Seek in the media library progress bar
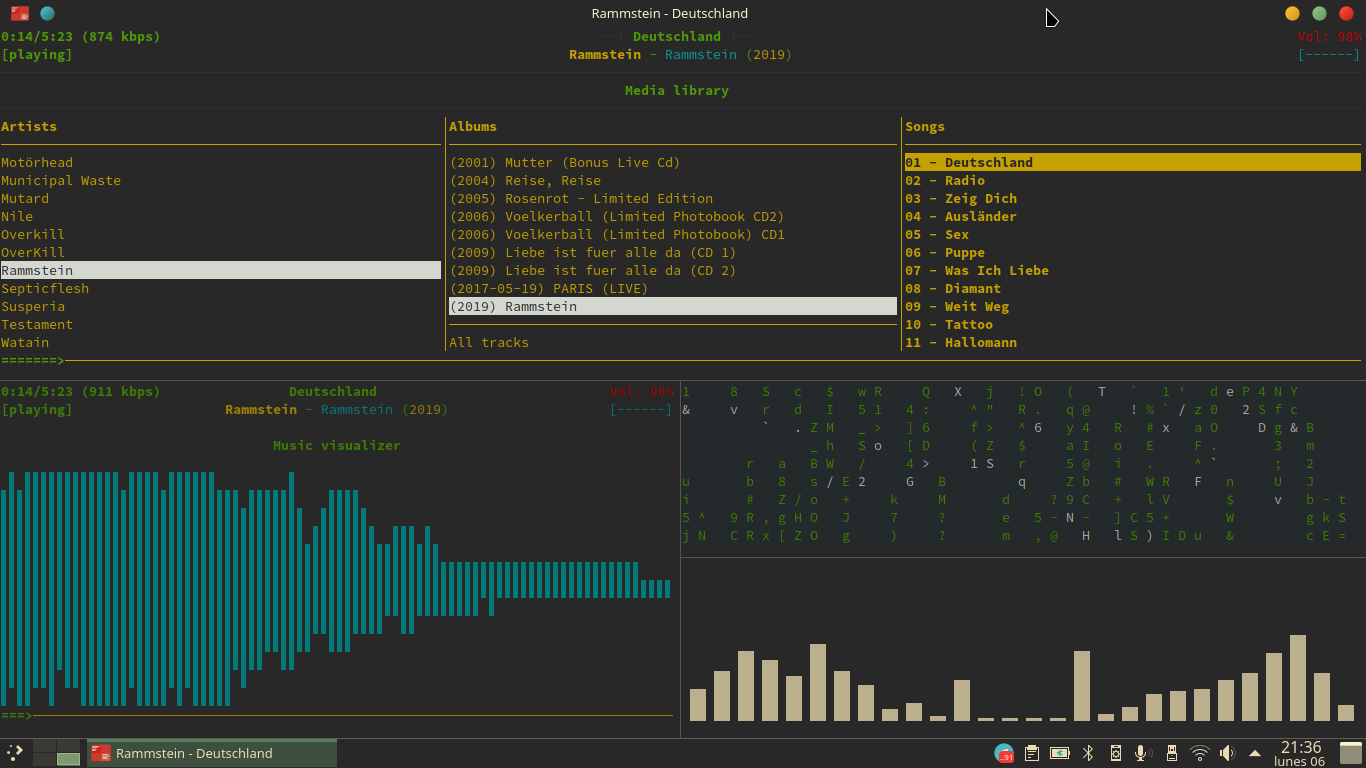The width and height of the screenshot is (1366, 768). point(681,360)
